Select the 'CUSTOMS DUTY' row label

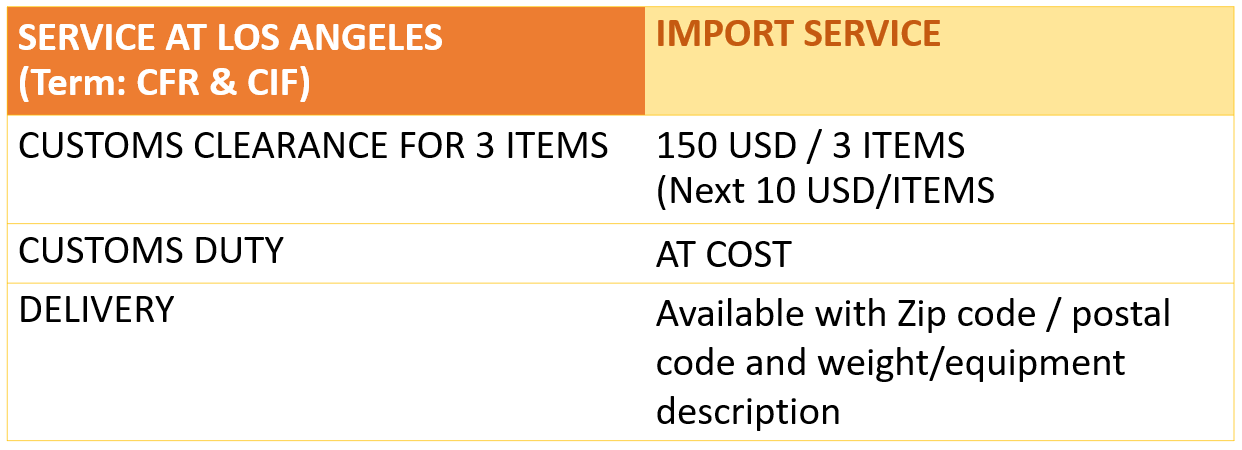click(x=151, y=250)
